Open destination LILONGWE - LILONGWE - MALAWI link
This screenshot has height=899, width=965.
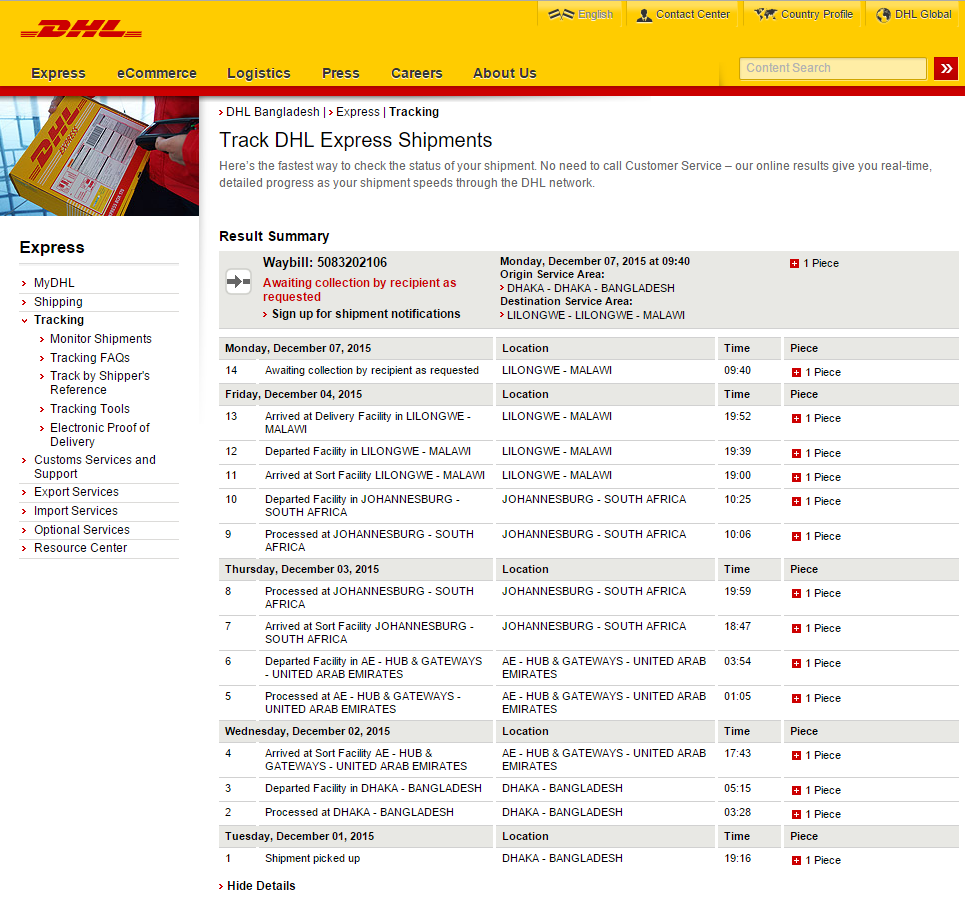(596, 315)
